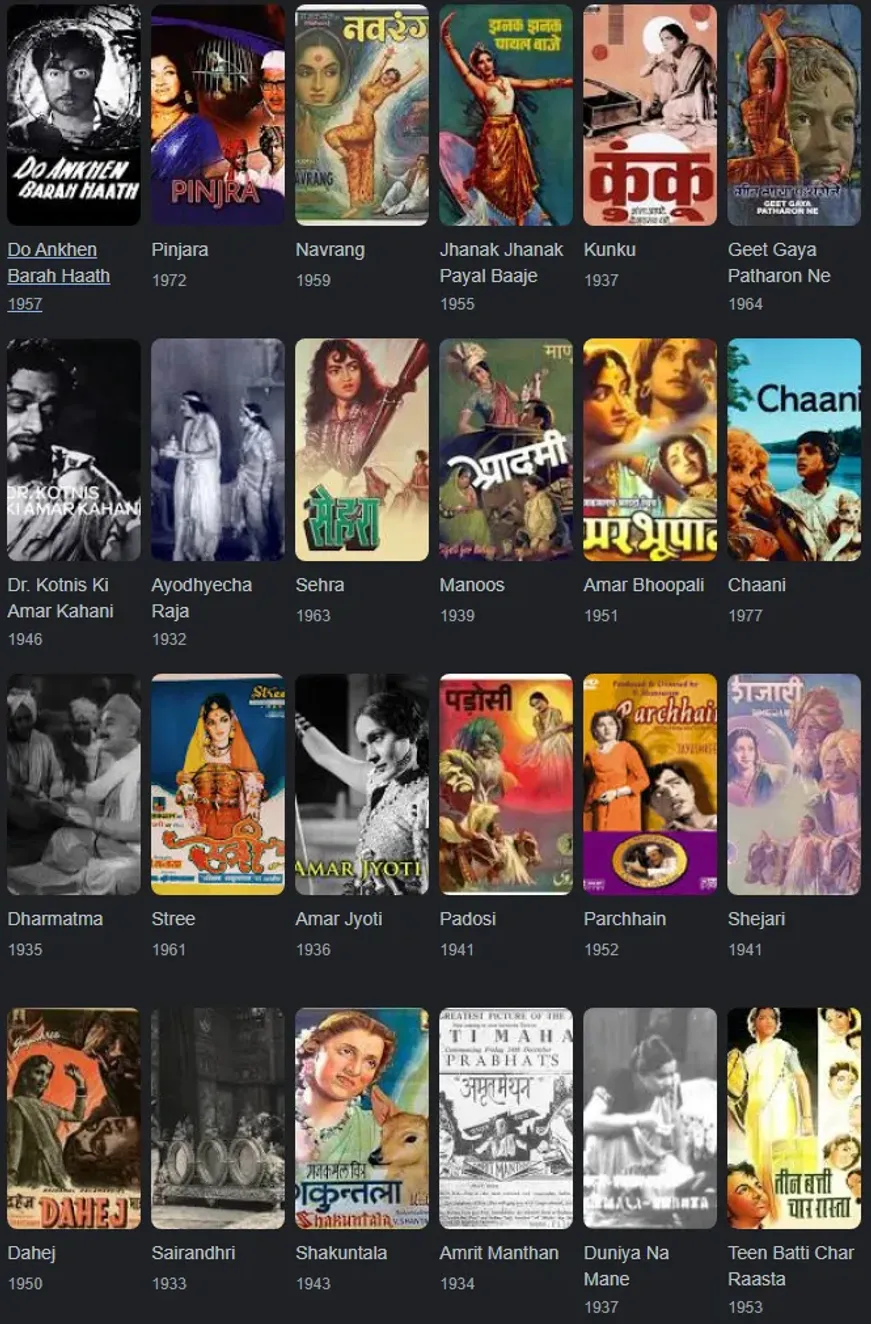Select the Amar Jyoti poster
This screenshot has height=1324, width=871.
coord(362,784)
